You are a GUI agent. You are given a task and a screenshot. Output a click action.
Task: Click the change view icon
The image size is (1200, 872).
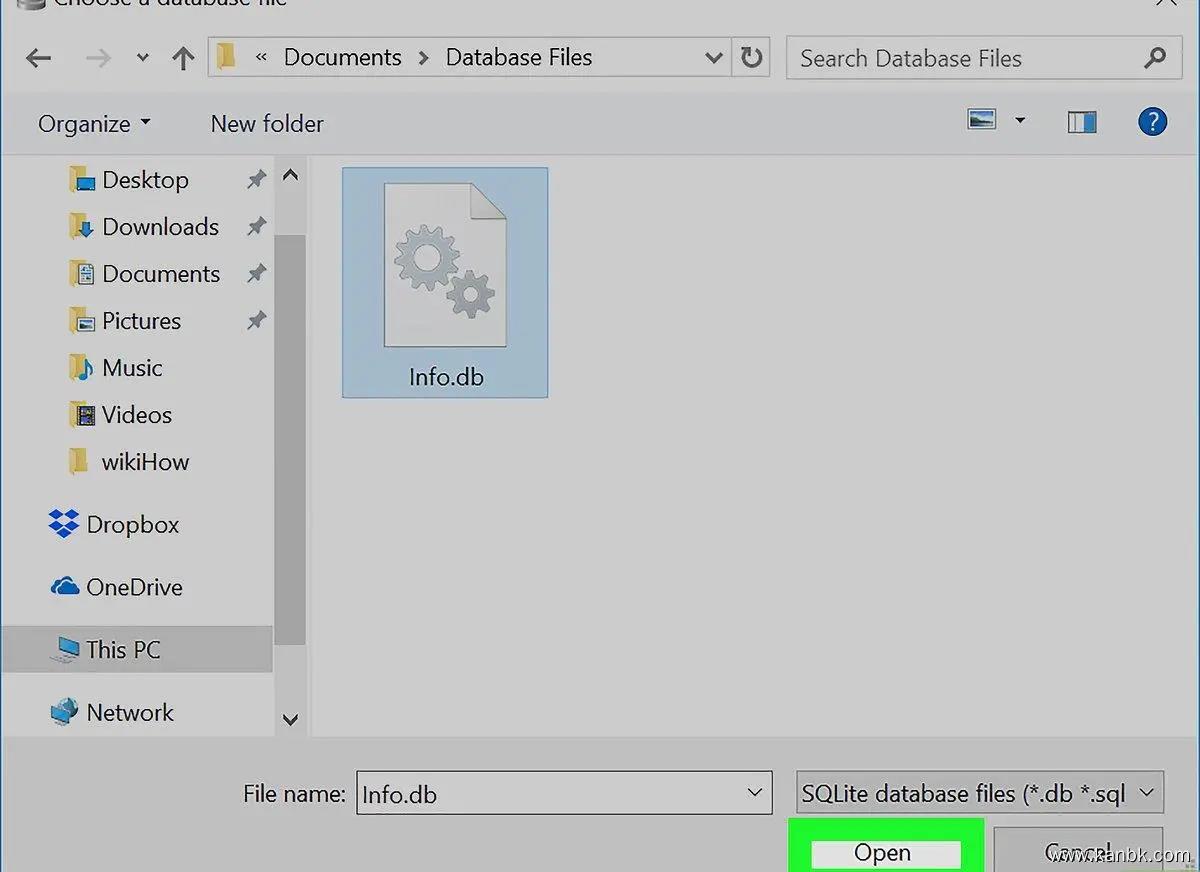pos(982,121)
